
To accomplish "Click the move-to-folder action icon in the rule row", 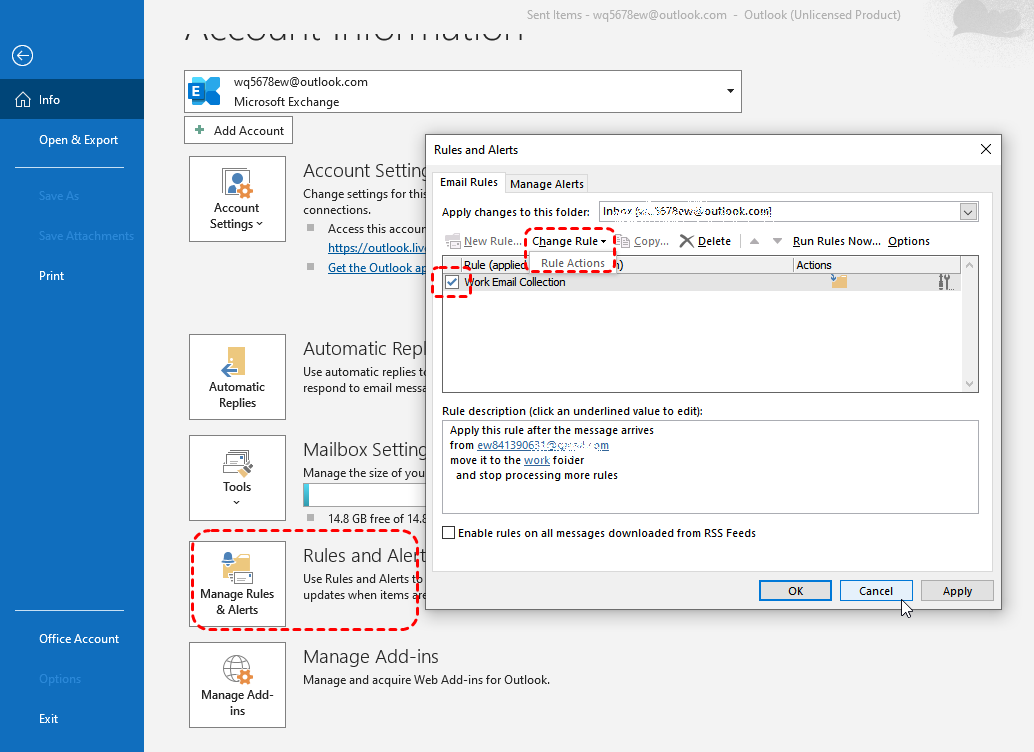I will tap(838, 282).
